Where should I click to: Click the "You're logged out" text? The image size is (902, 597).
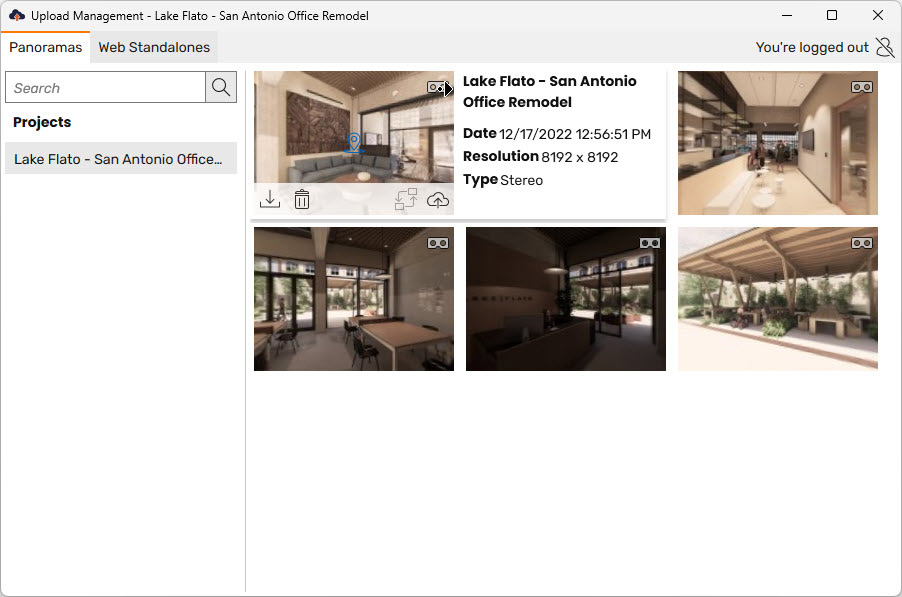(x=812, y=47)
